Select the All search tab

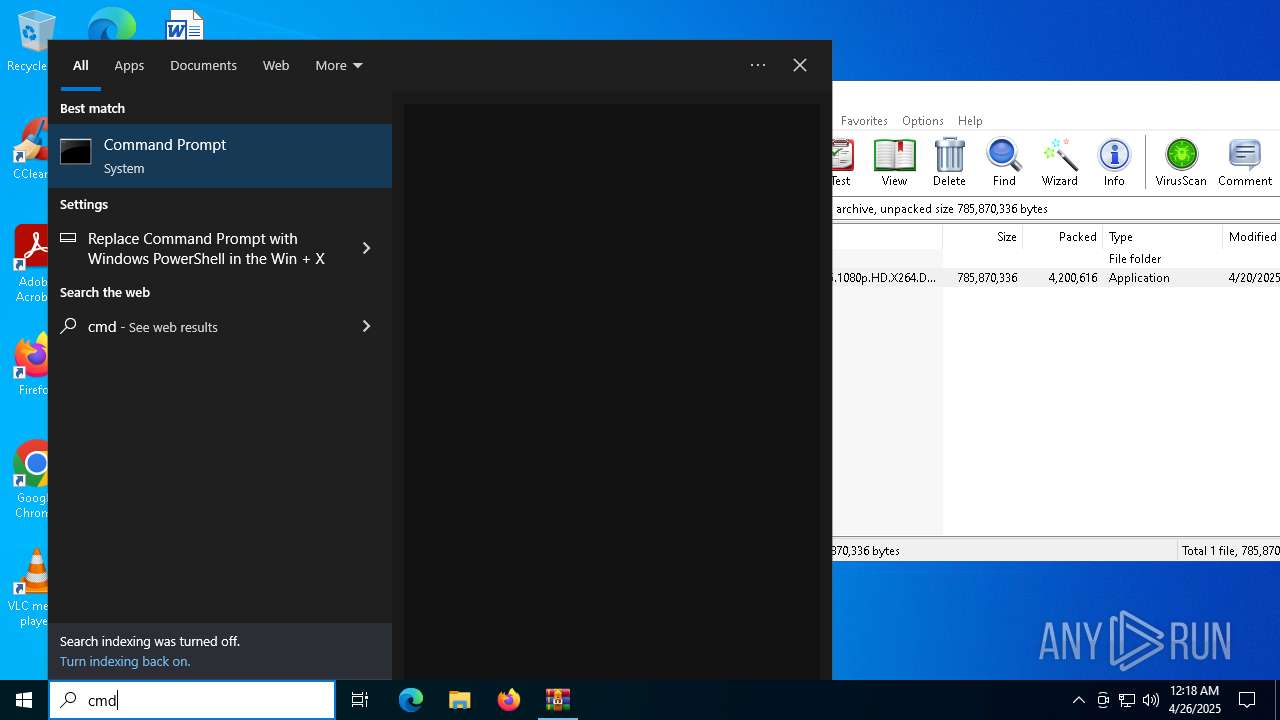(81, 65)
